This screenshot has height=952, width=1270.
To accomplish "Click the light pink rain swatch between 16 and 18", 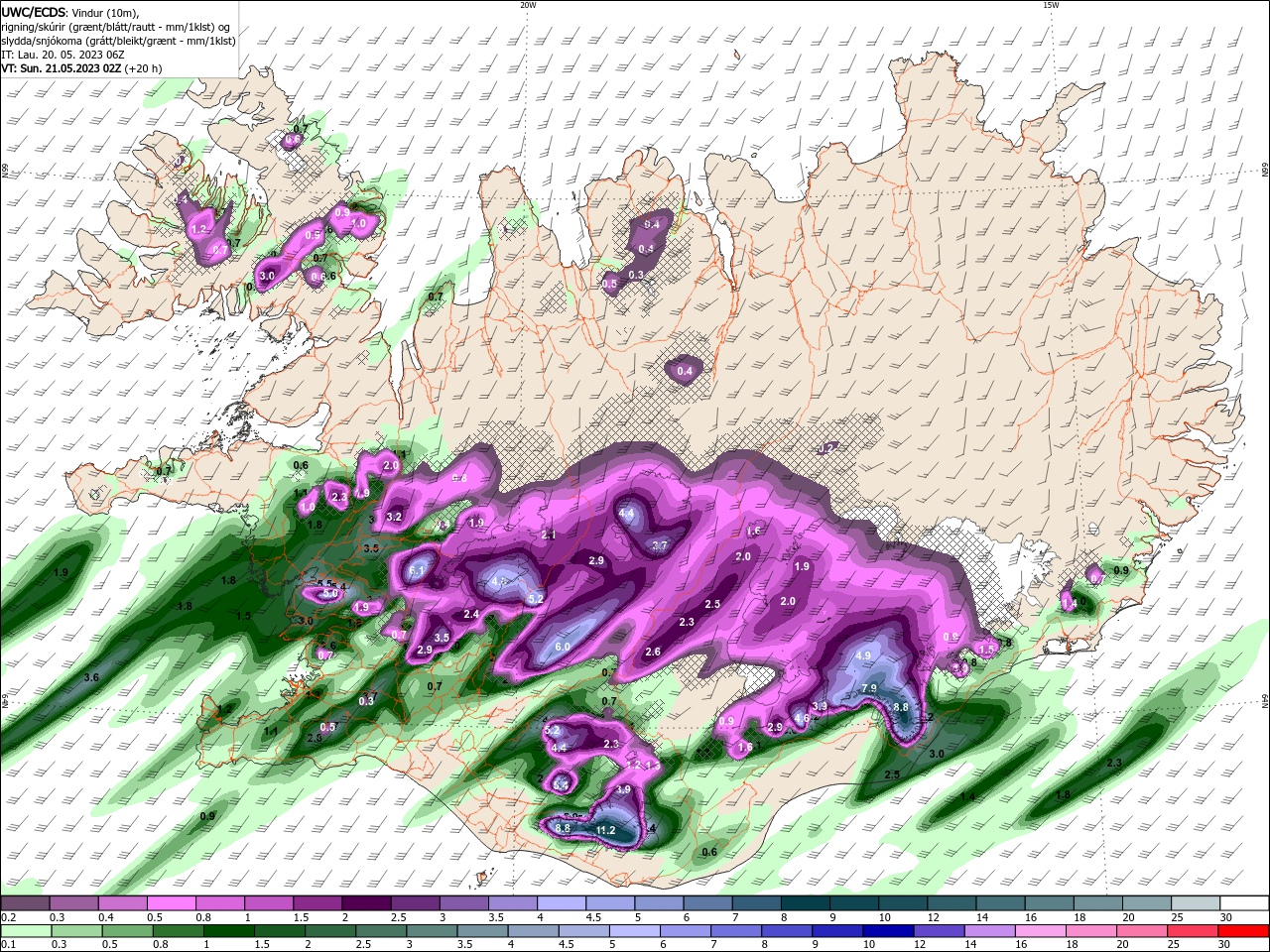I will pyautogui.click(x=1042, y=931).
